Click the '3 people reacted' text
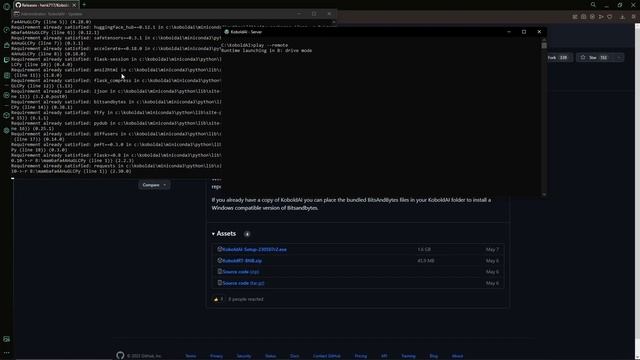The height and width of the screenshot is (360, 640). click(x=246, y=299)
